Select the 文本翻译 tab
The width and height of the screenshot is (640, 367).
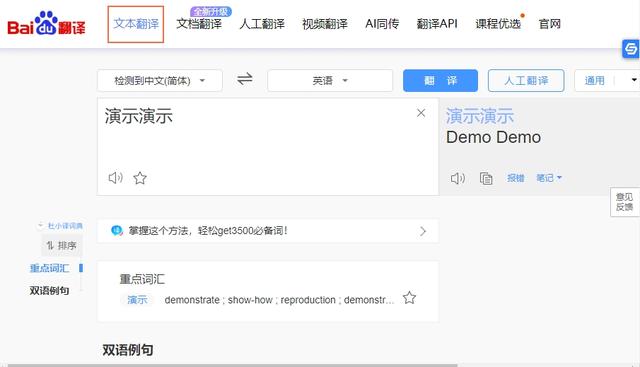[x=136, y=24]
